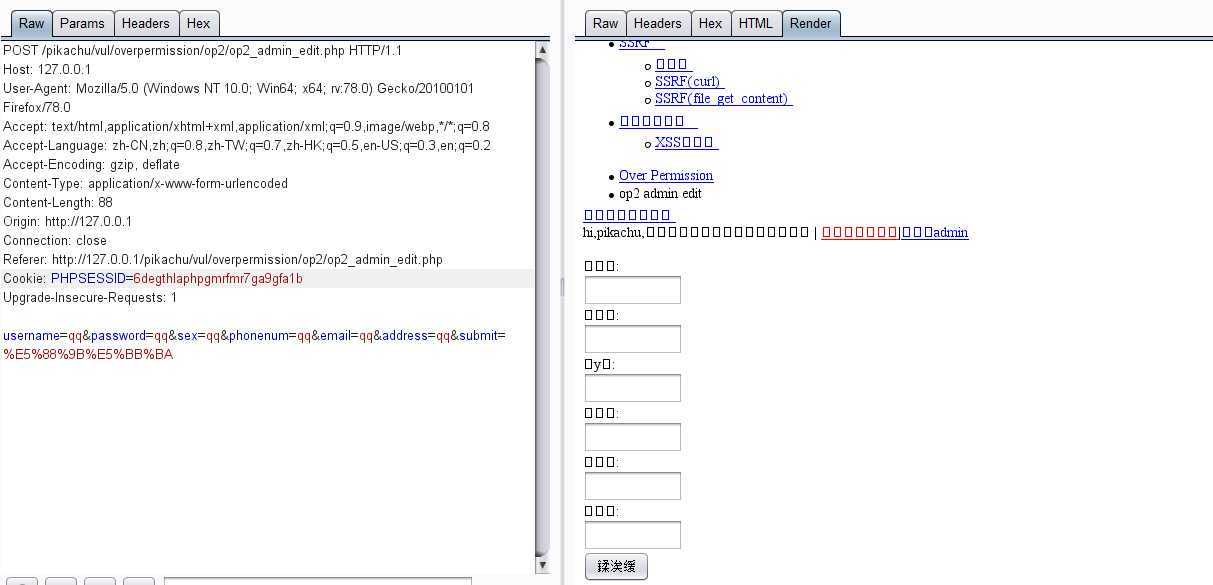Click the form submit button

tap(616, 566)
